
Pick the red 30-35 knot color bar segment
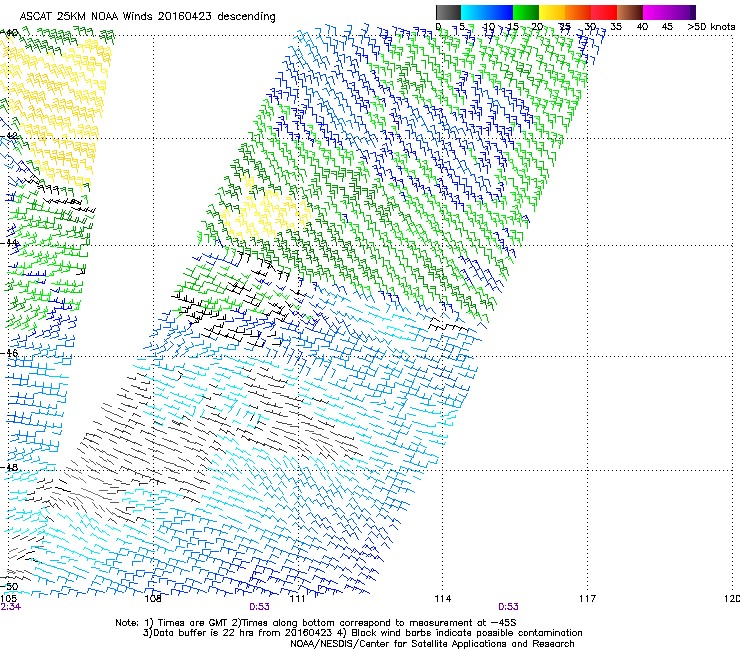[x=604, y=12]
